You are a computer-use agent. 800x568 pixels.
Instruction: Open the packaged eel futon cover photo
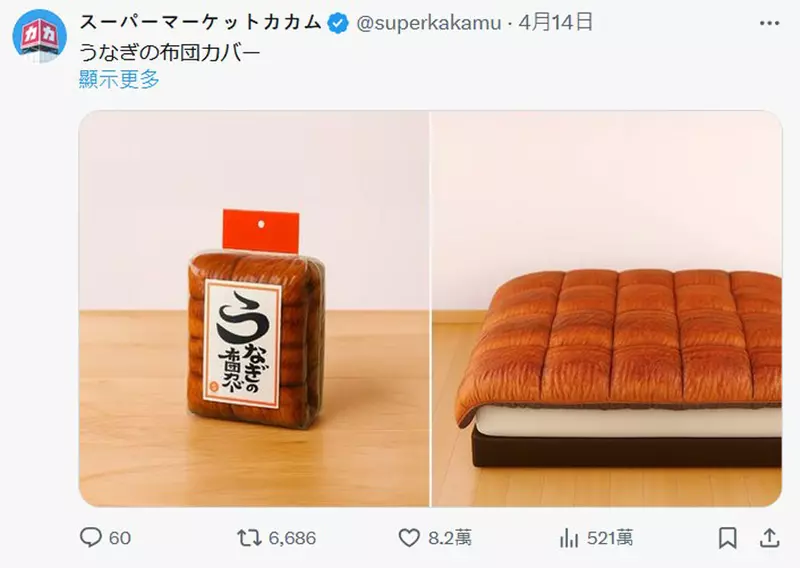[x=254, y=309]
